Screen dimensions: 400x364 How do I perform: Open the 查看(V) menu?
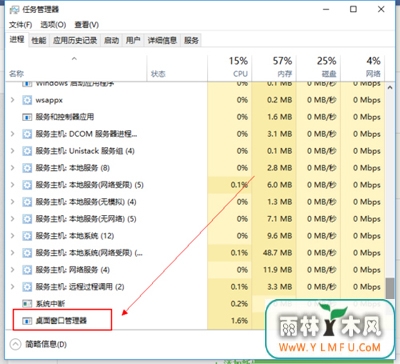86,25
